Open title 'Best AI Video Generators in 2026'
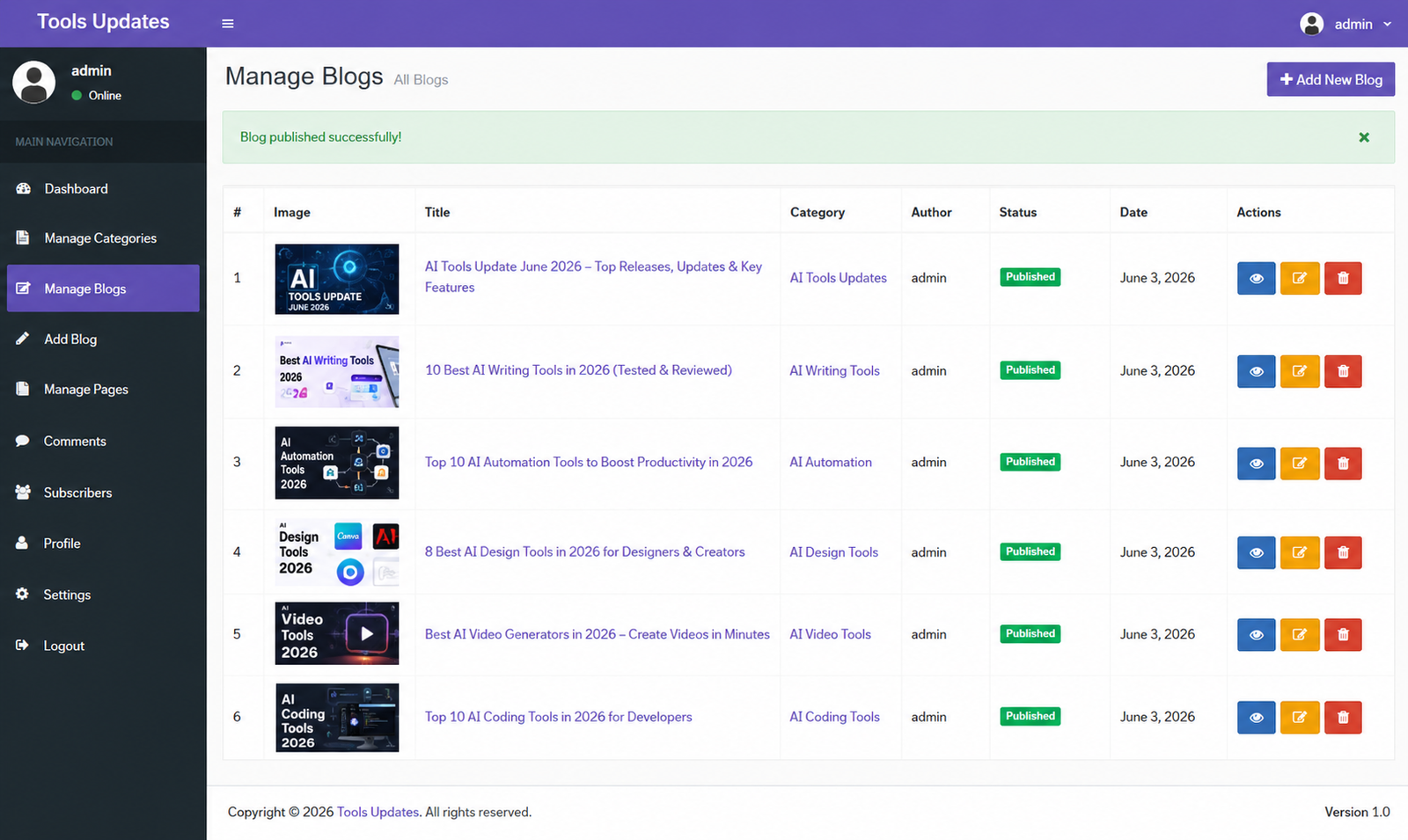 (598, 634)
